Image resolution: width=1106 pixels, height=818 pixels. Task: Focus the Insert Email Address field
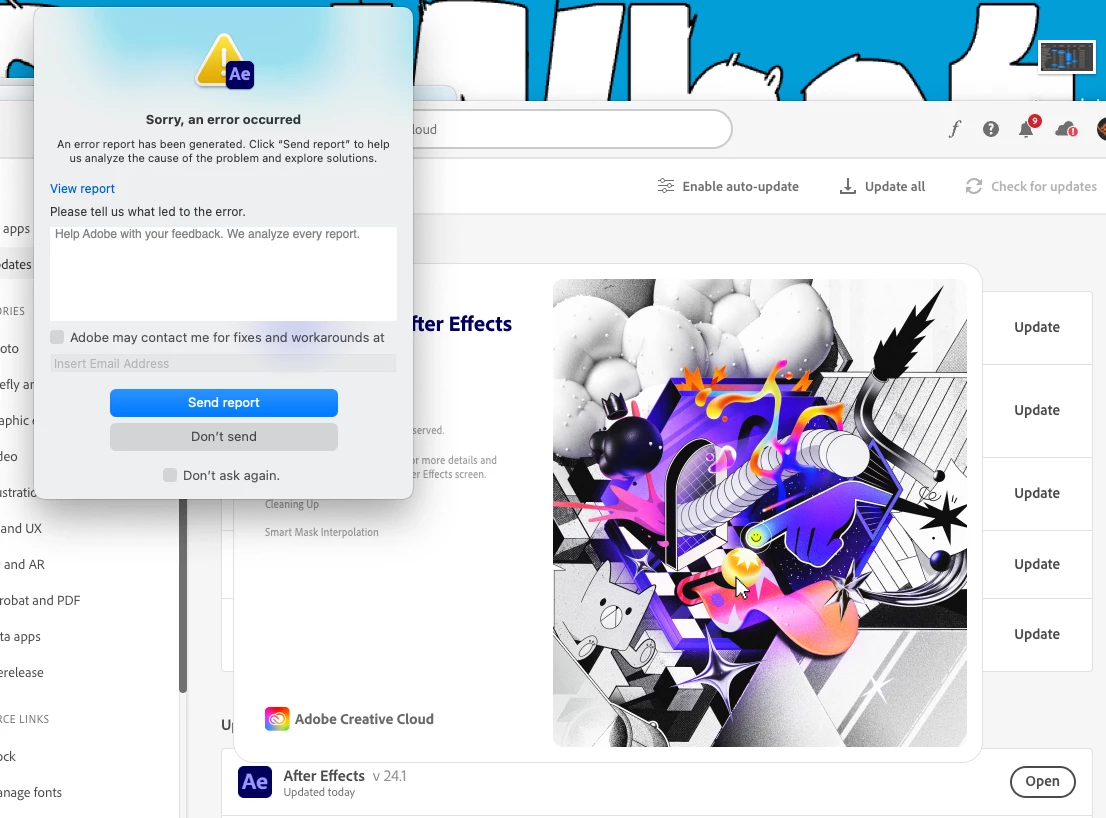click(x=223, y=364)
